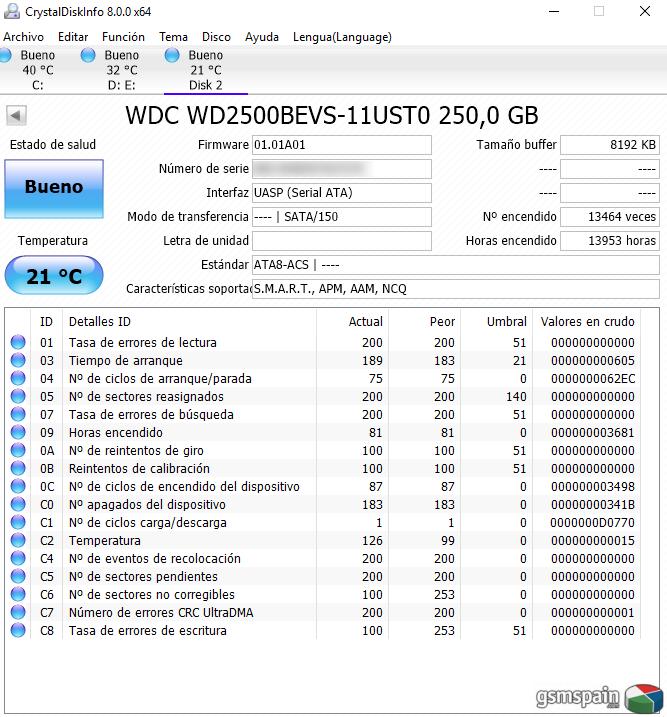Image resolution: width=667 pixels, height=717 pixels.
Task: Click the Estándar field ATA8-ACS
Action: pos(456,265)
